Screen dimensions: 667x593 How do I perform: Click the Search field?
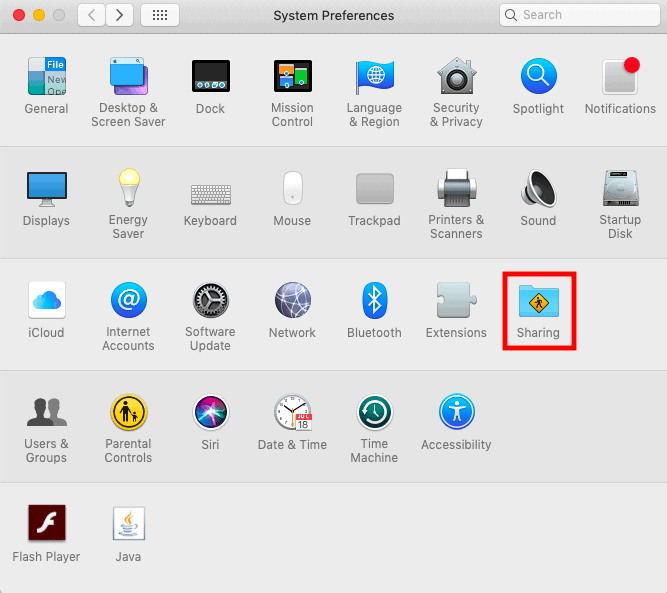coord(580,15)
